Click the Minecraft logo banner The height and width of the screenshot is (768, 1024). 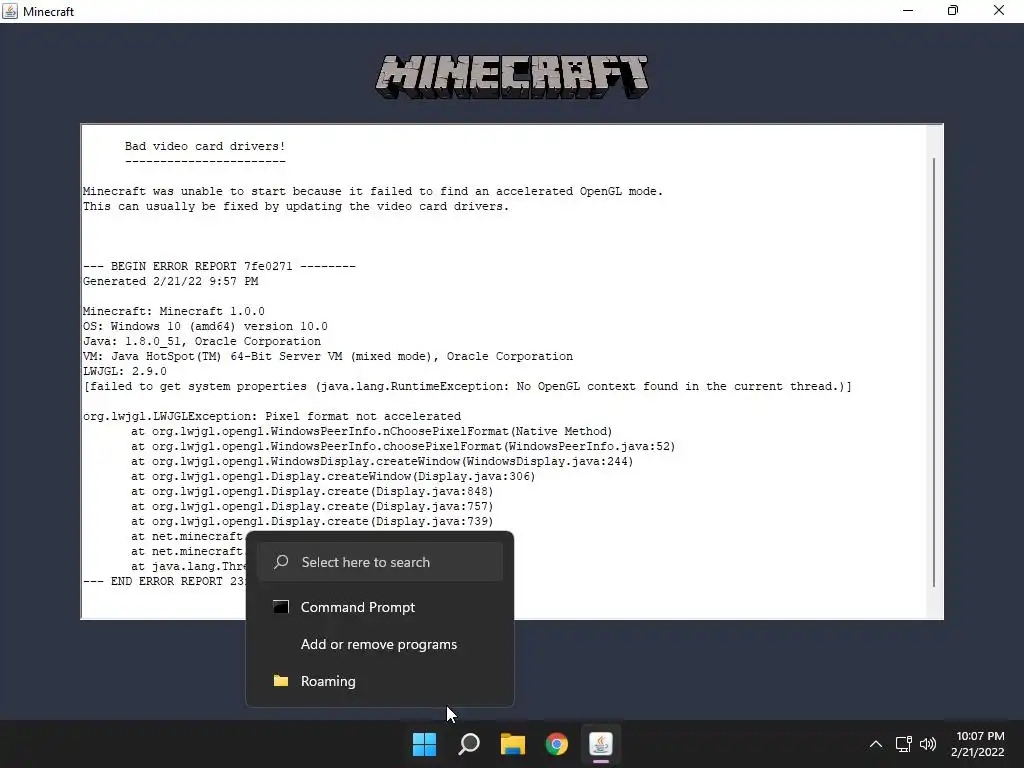point(512,77)
